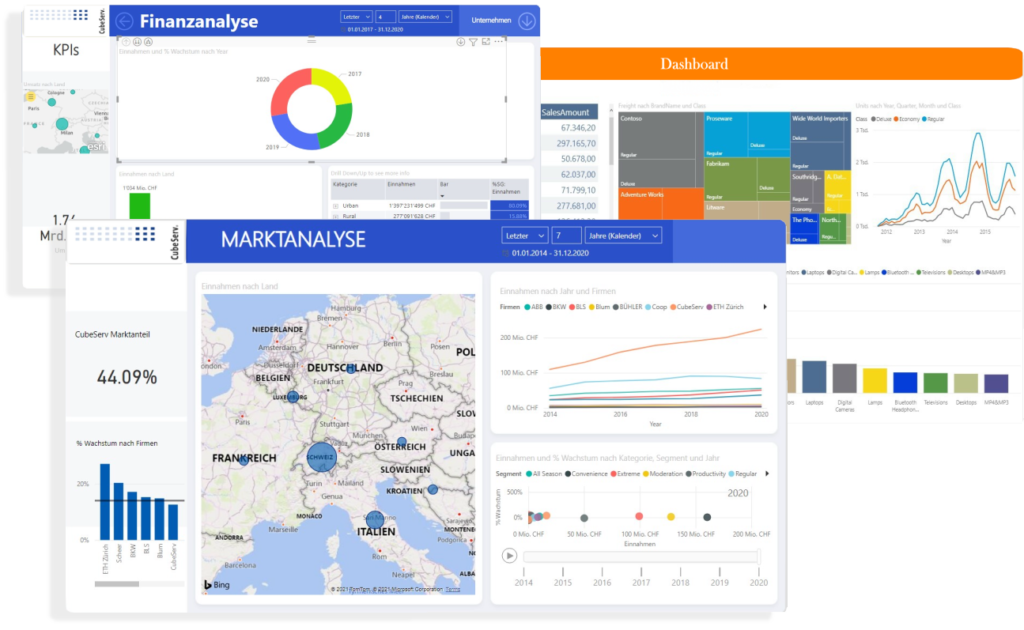Enable drill-down mode icon on donut visual
Viewport: 1024px width, 630px height.
coord(460,42)
